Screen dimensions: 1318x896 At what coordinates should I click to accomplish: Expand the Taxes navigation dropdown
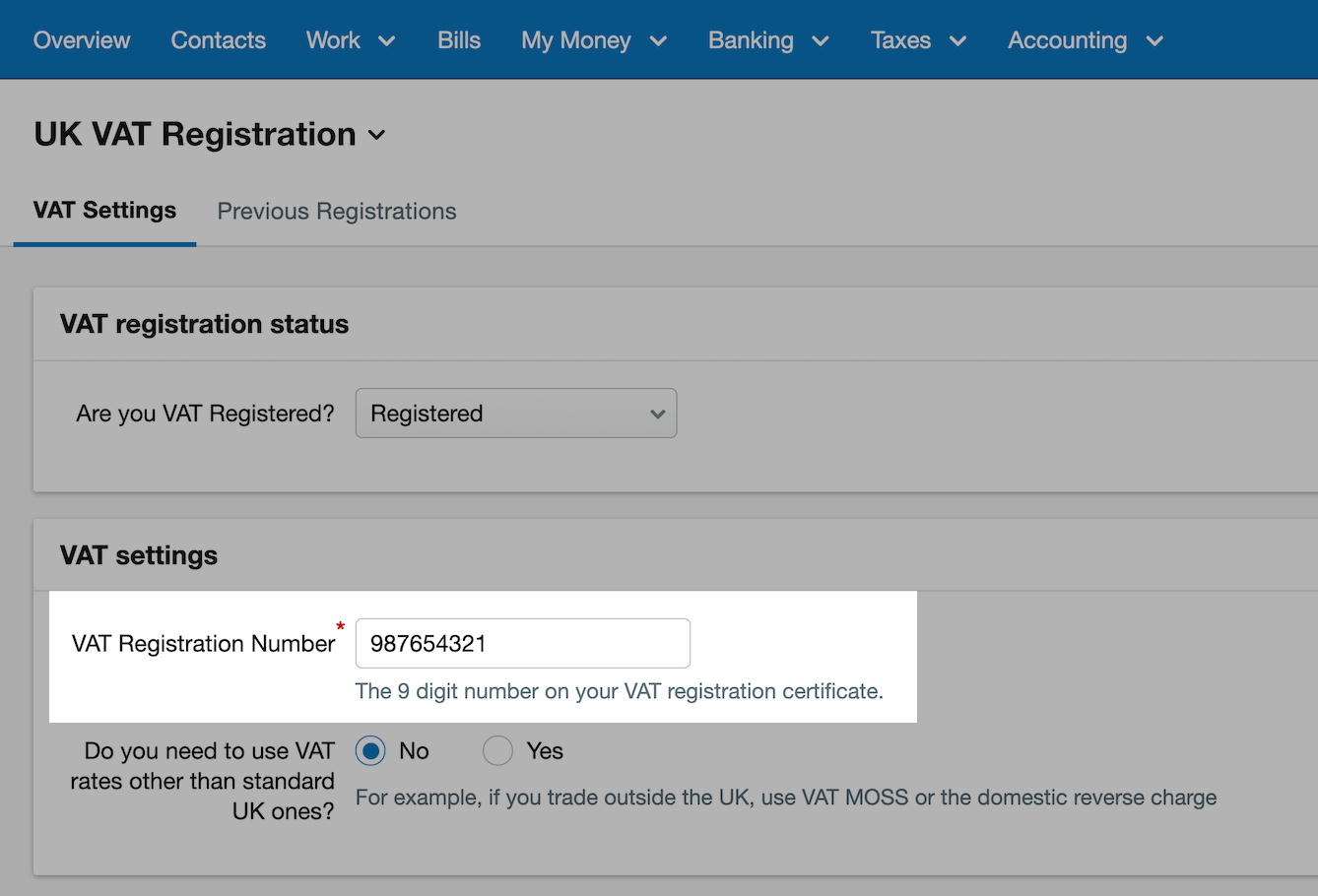[x=917, y=40]
